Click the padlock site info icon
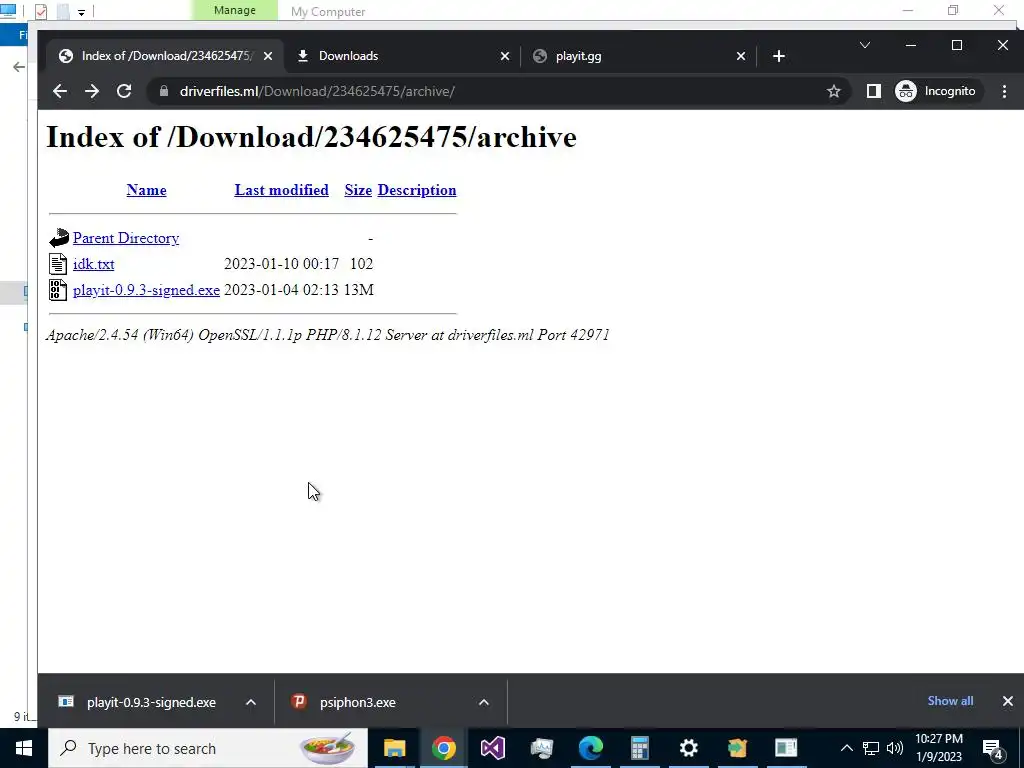1024x768 pixels. tap(164, 91)
